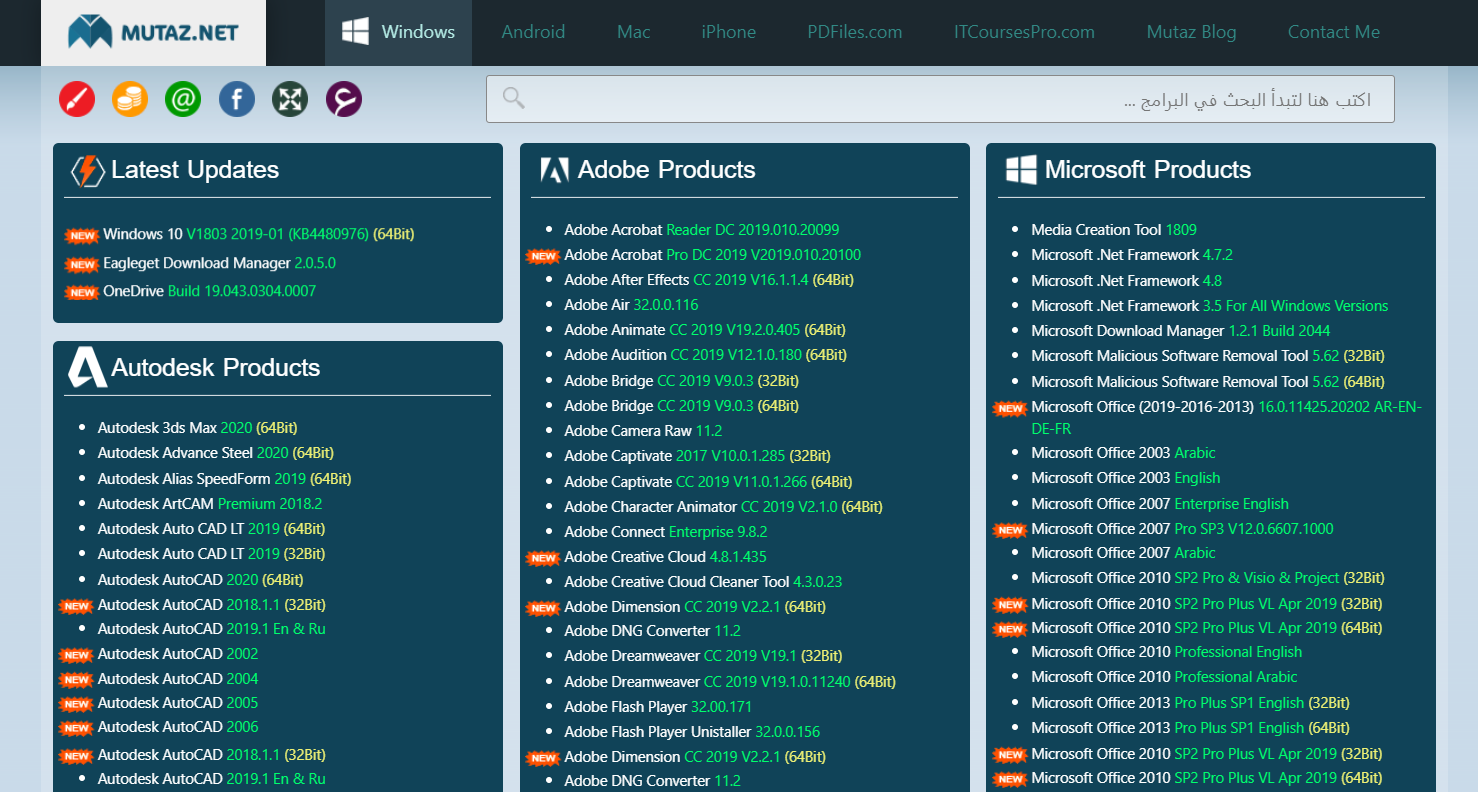Open the Windows 10 V1803 2019-01 link
The height and width of the screenshot is (792, 1478).
click(x=258, y=234)
